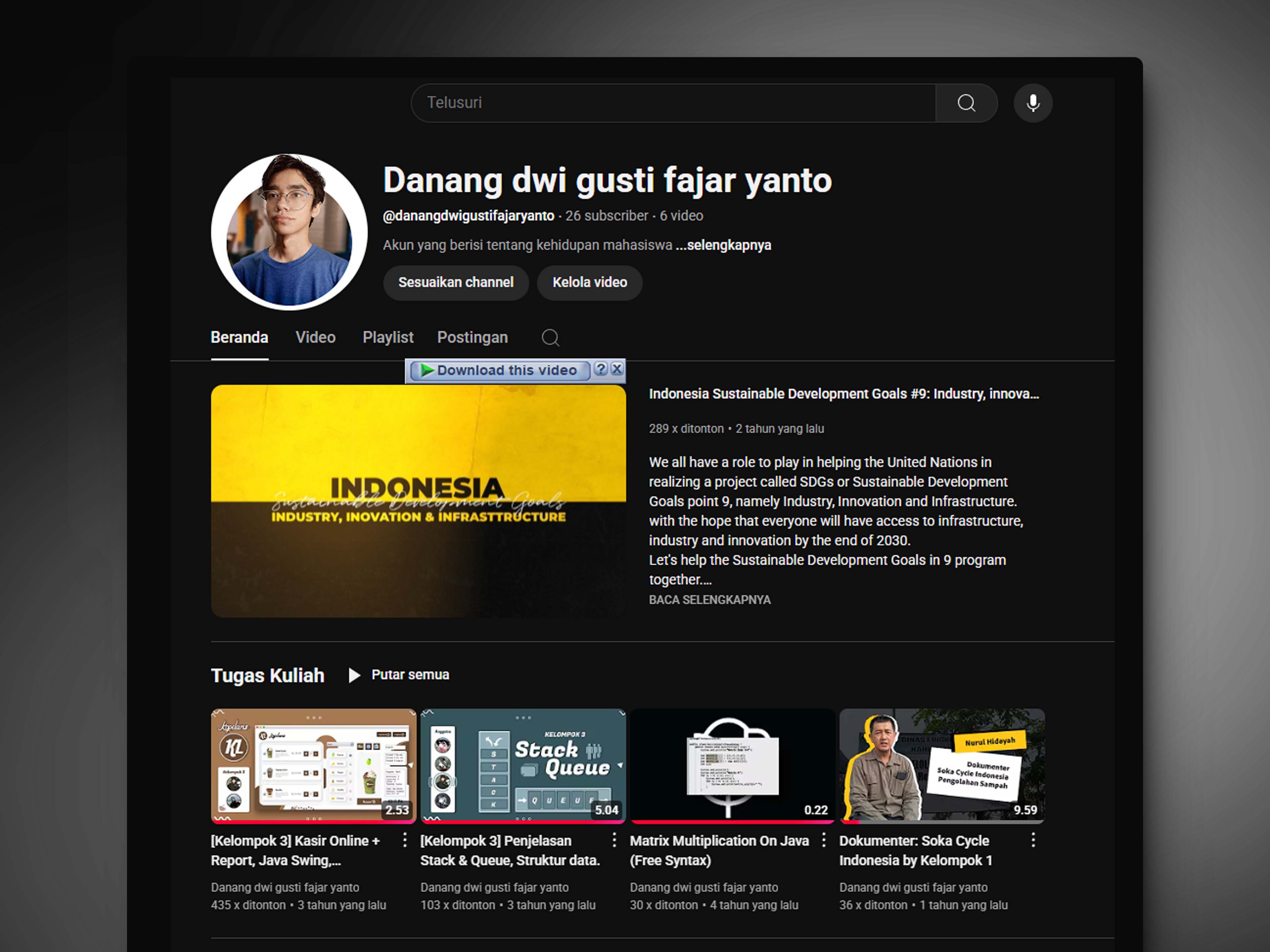This screenshot has width=1270, height=952.
Task: Open three-dot menu for Soka Cycle video
Action: click(1033, 840)
